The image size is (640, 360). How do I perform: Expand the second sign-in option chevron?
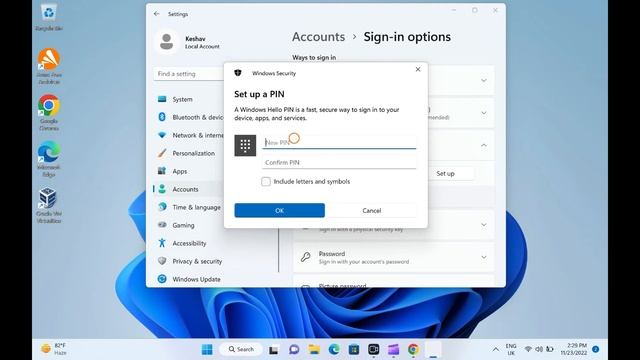click(x=484, y=113)
